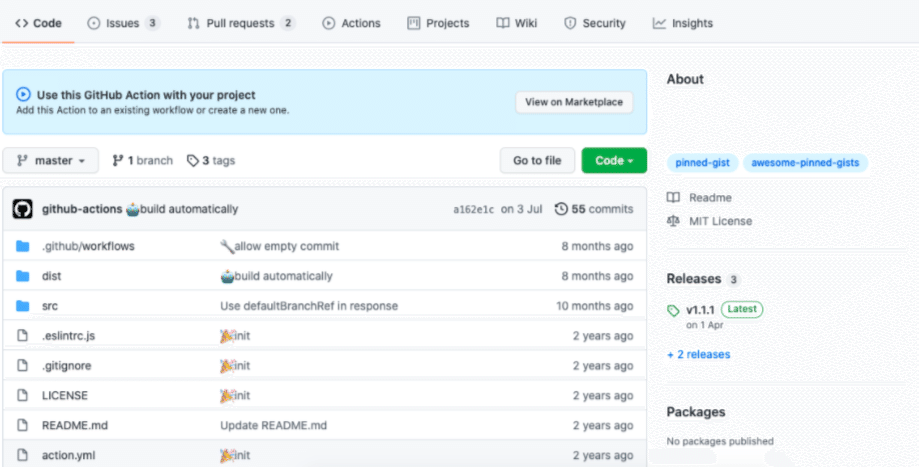The width and height of the screenshot is (919, 467).
Task: Open the Packages heading
Action: [x=696, y=412]
